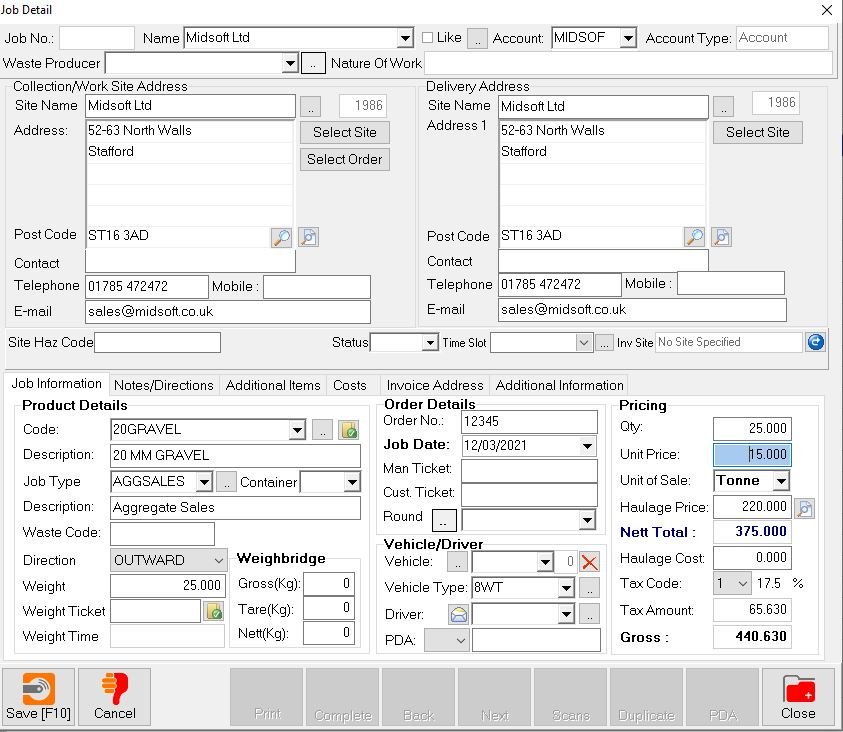Click ellipsis button beside Vehicle Type
The width and height of the screenshot is (843, 732).
[x=589, y=588]
